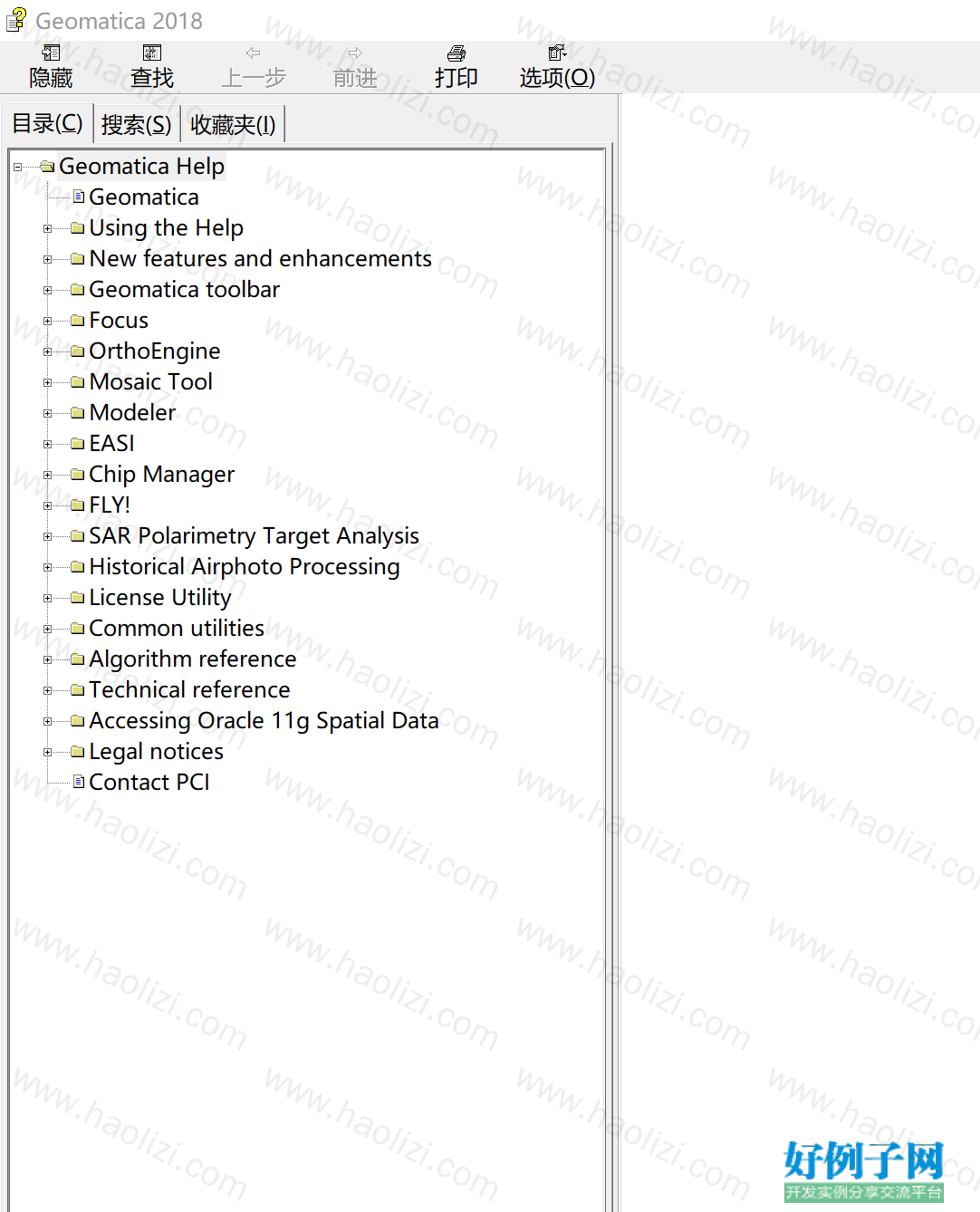This screenshot has width=980, height=1212.
Task: Click the Print (打印) toolbar icon
Action: point(456,53)
